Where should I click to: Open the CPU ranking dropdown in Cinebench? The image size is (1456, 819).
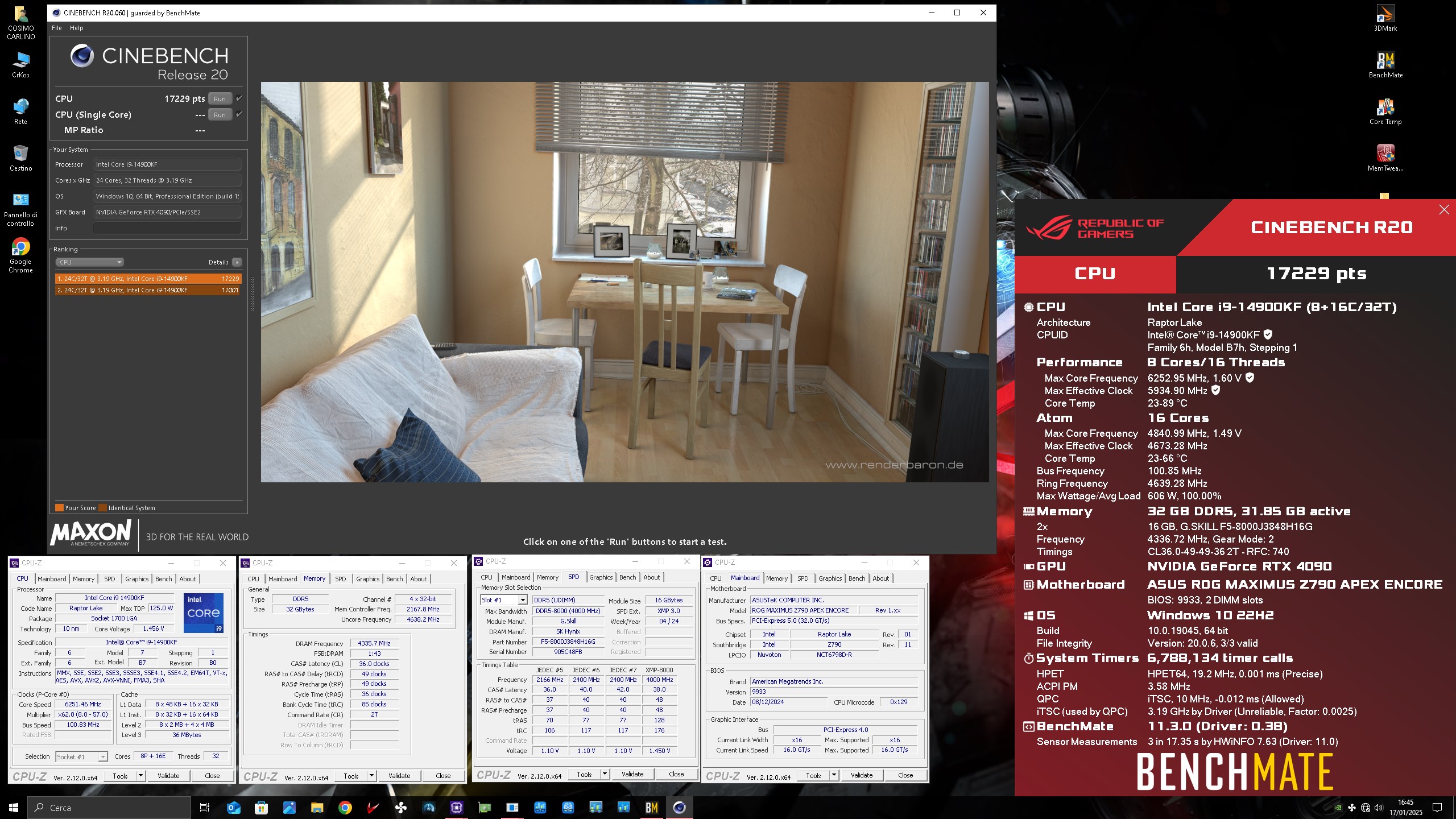pos(90,262)
